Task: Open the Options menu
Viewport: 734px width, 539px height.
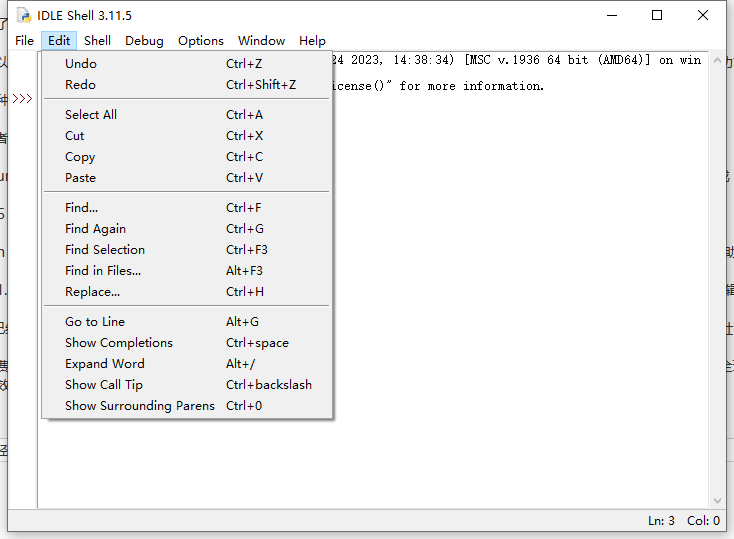Action: pyautogui.click(x=201, y=41)
